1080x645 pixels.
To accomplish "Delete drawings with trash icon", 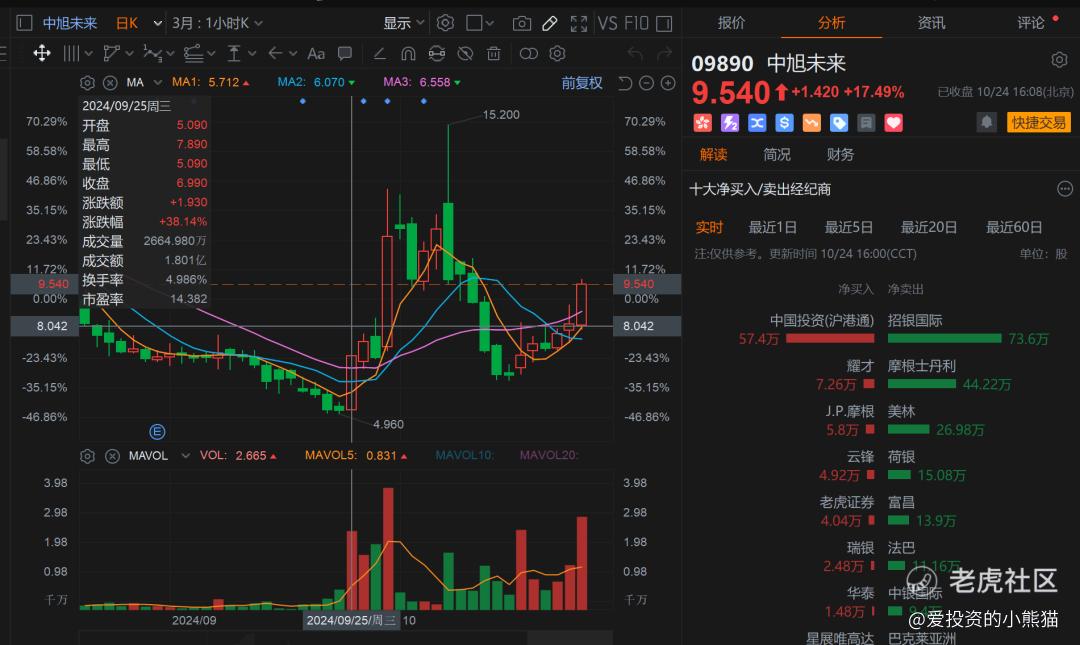I will click(x=493, y=53).
